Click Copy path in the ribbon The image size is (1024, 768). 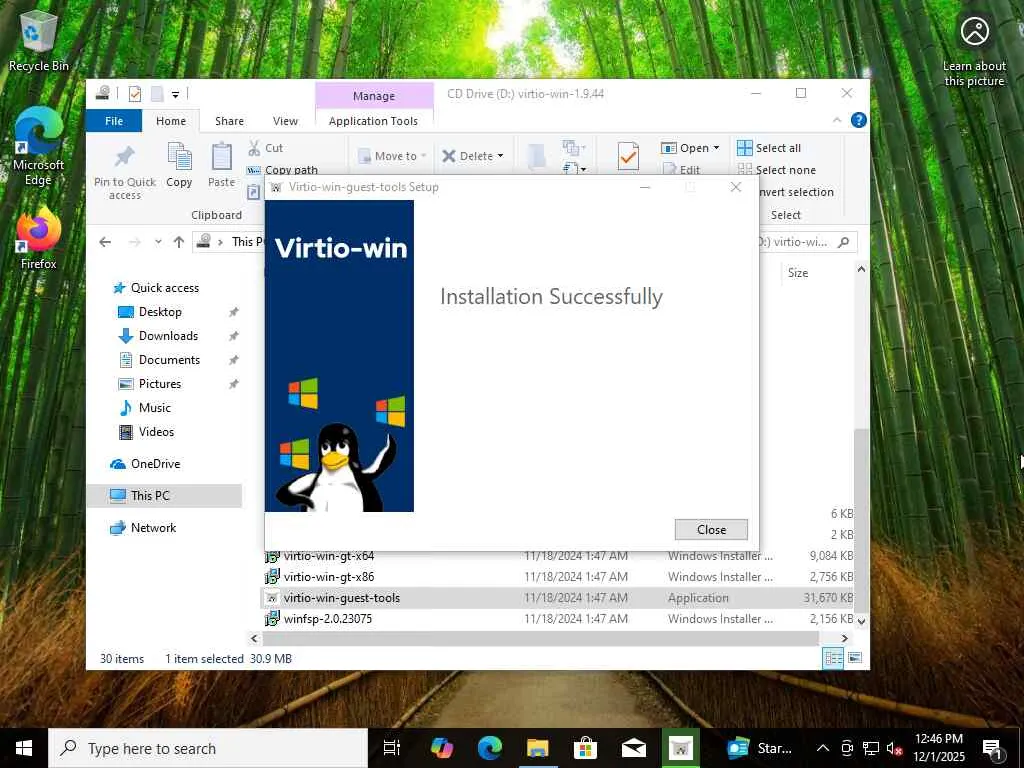pos(282,170)
